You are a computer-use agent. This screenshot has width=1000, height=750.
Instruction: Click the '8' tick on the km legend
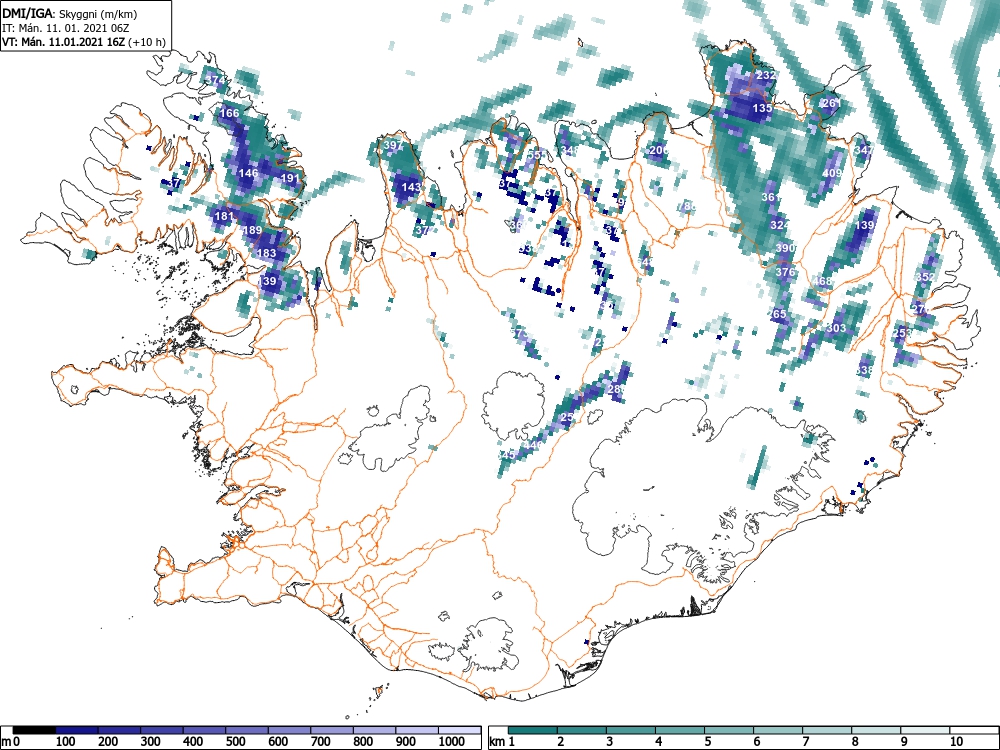(855, 742)
